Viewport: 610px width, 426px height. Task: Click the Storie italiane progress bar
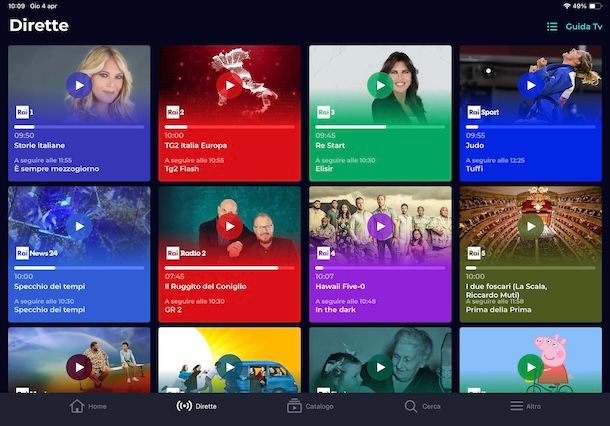point(79,127)
